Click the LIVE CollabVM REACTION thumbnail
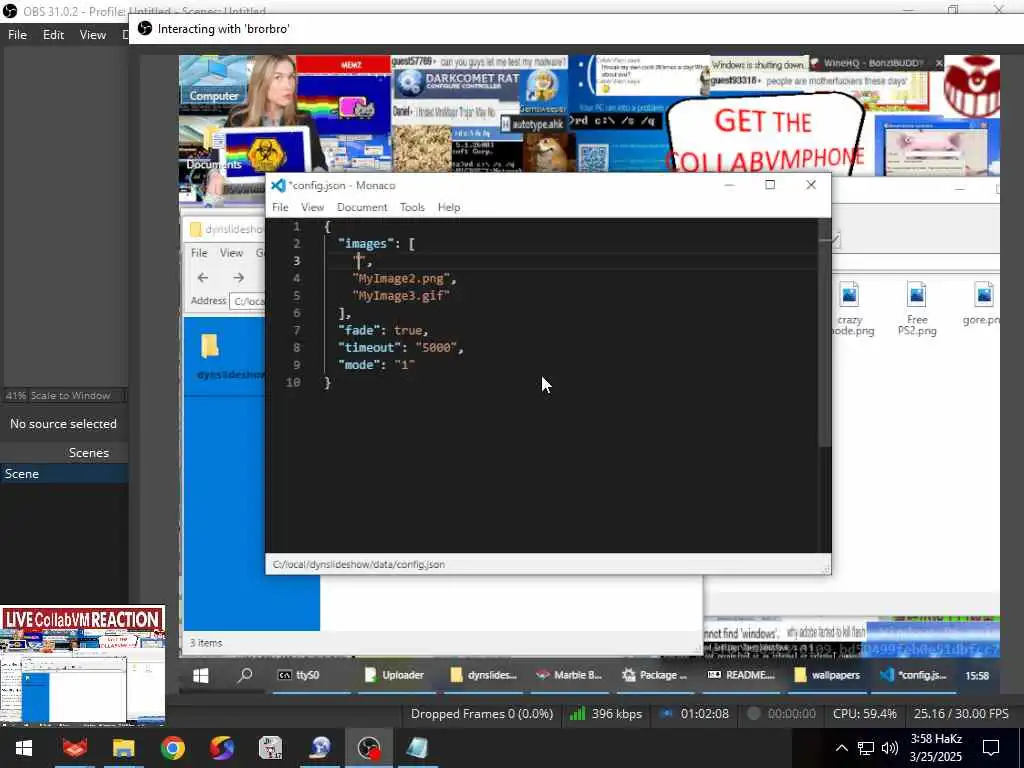Image resolution: width=1024 pixels, height=768 pixels. (x=82, y=665)
